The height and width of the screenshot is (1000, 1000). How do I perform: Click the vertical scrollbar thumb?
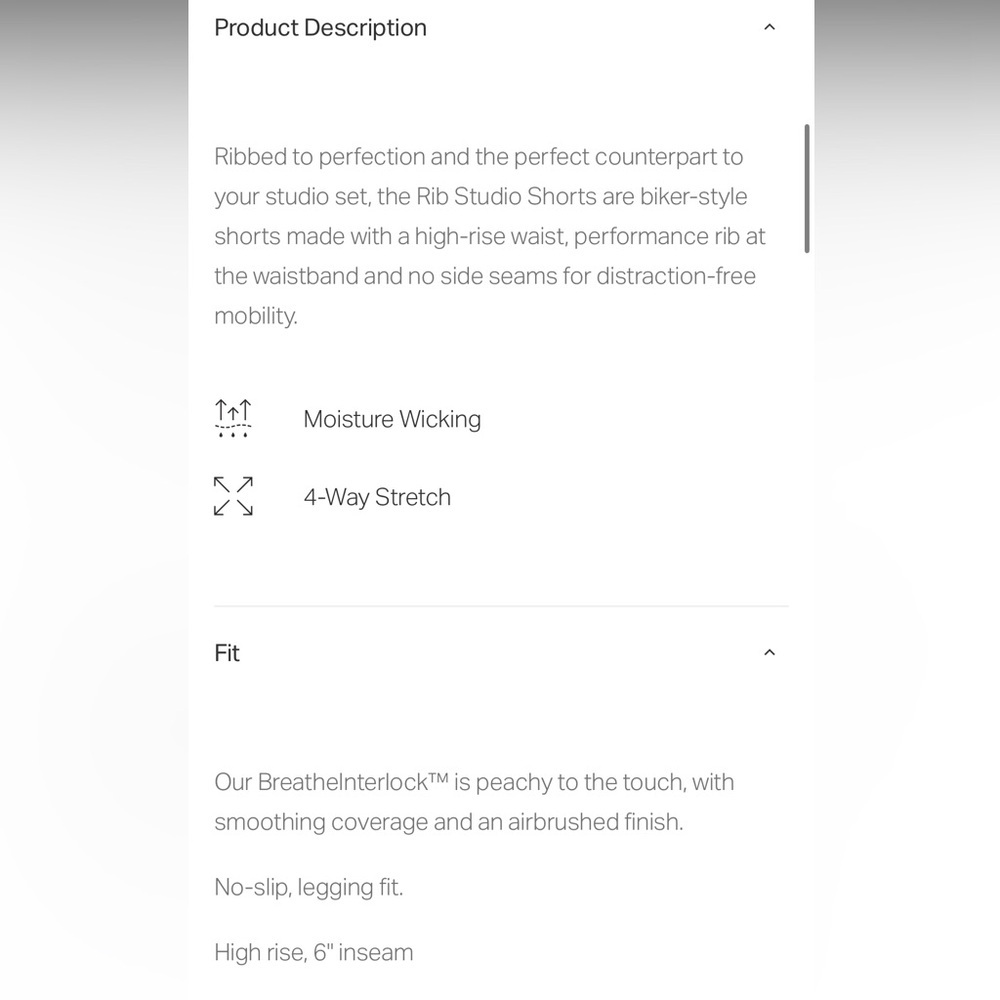pos(807,189)
